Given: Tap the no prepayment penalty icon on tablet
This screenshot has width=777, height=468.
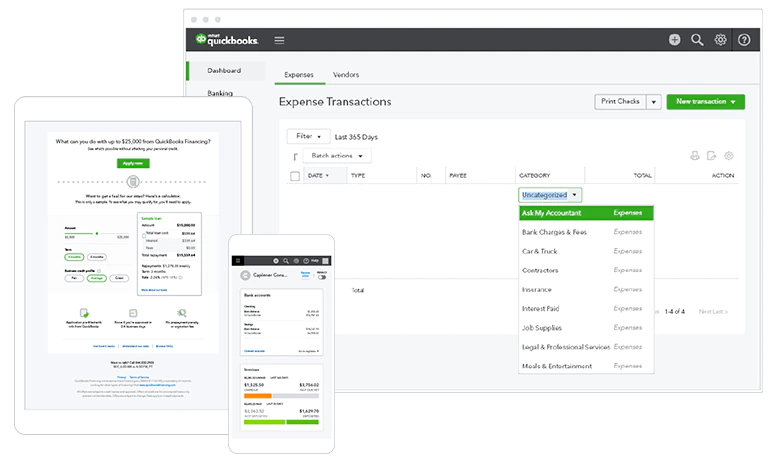Looking at the screenshot, I should coord(182,313).
